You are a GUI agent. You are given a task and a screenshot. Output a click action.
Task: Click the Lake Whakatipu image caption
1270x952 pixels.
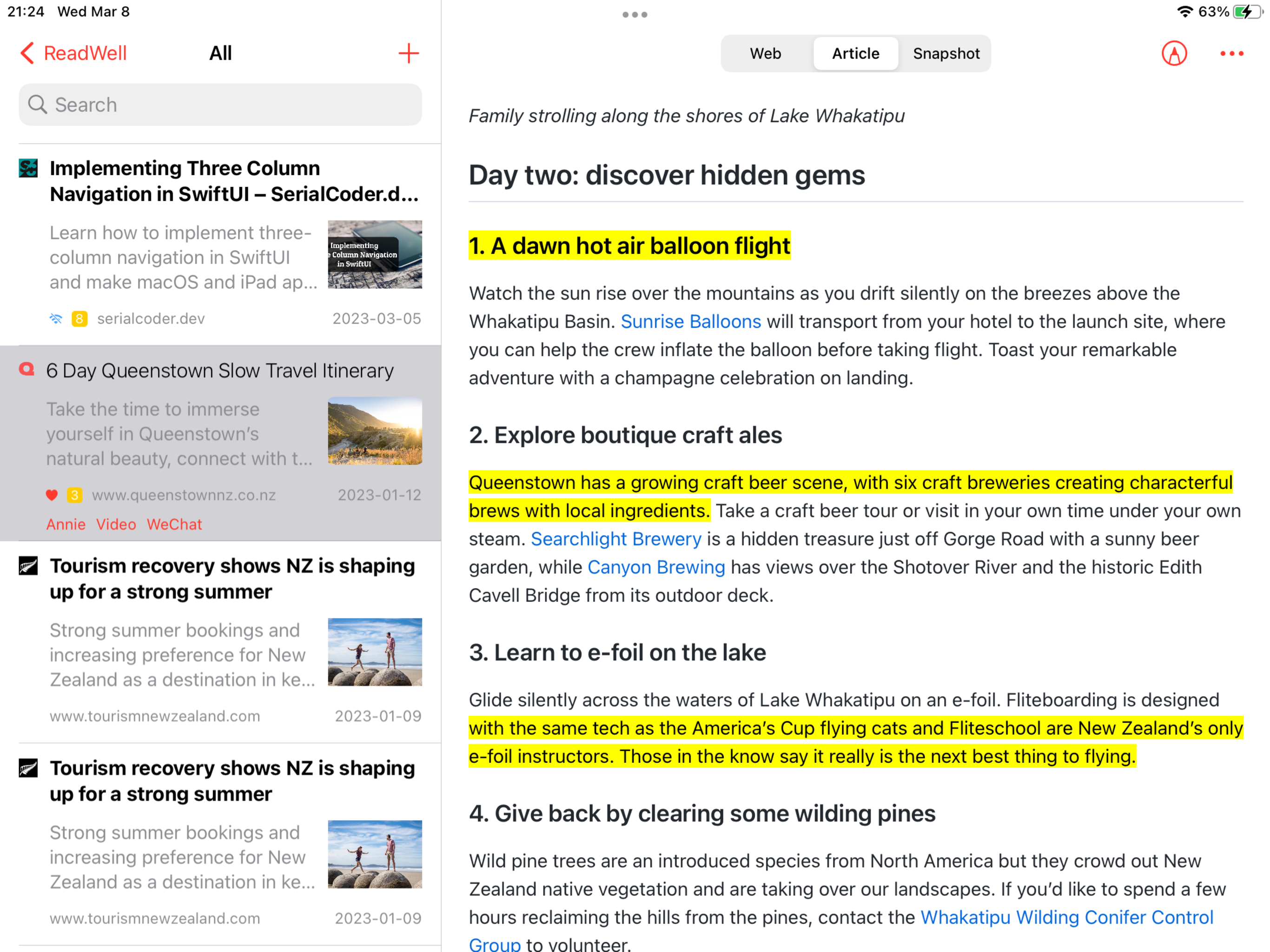(687, 116)
